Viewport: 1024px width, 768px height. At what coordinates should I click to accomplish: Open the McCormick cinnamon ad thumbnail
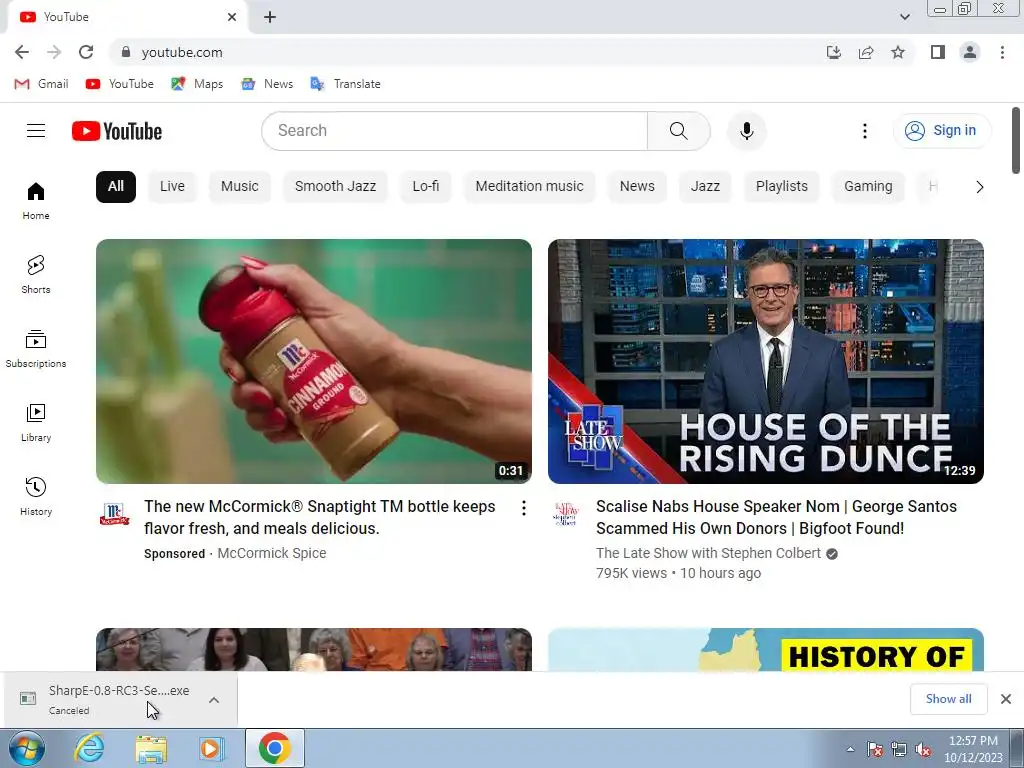pyautogui.click(x=313, y=361)
